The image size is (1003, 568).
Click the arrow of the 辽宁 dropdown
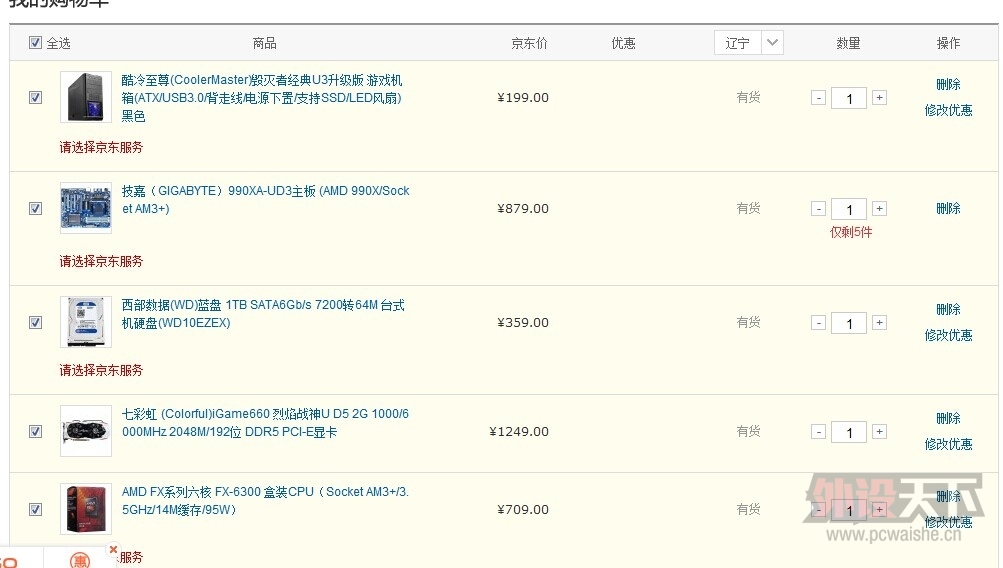pos(772,43)
